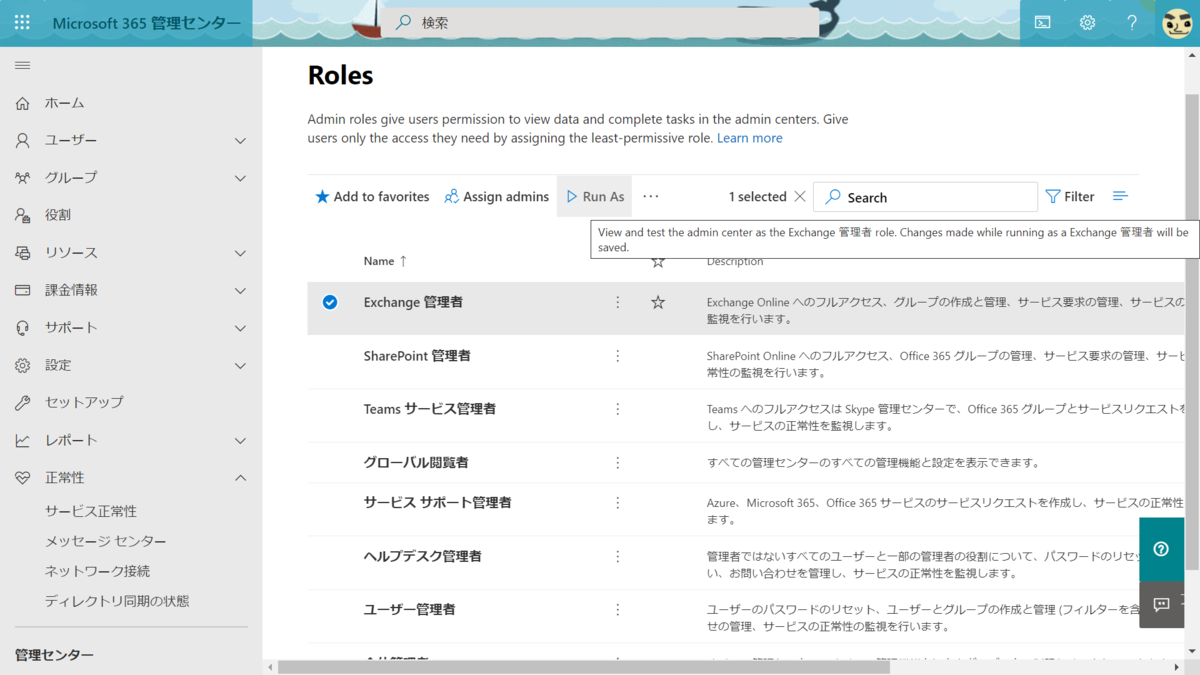Open the toolbar more options ellipsis
1200x675 pixels.
click(x=651, y=197)
